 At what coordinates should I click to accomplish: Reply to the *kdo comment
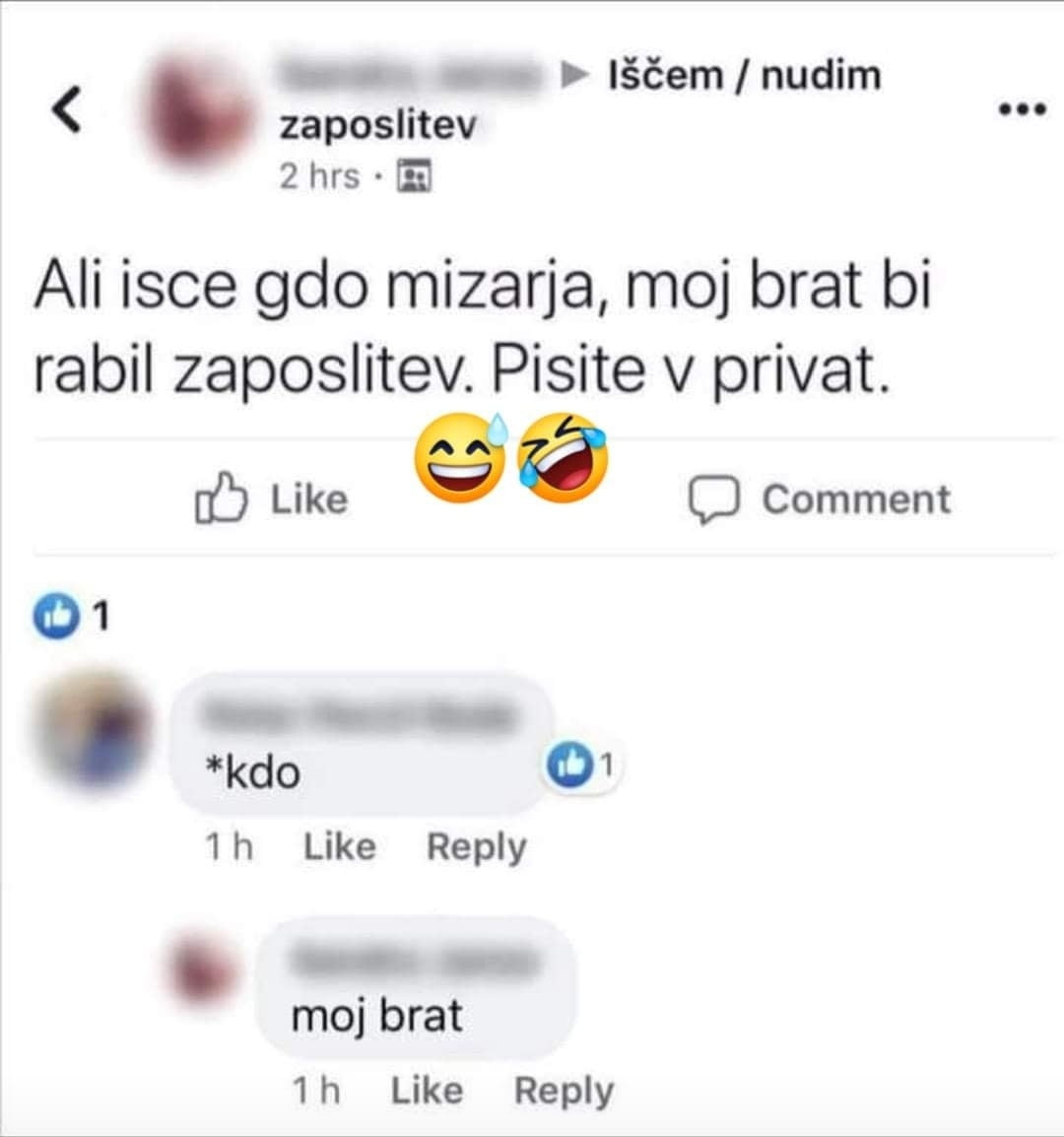tap(476, 847)
